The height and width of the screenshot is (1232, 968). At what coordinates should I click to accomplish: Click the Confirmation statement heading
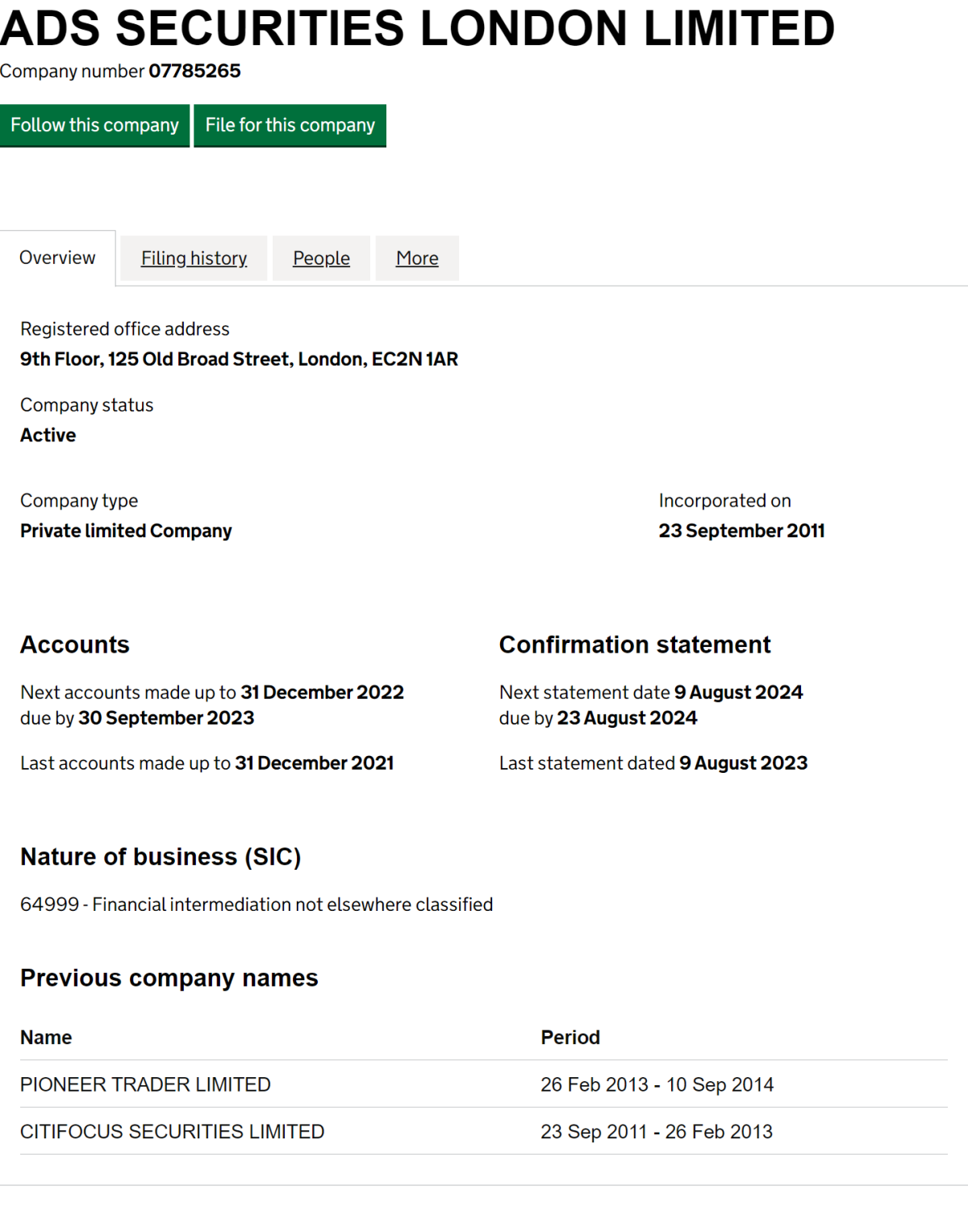(x=635, y=645)
